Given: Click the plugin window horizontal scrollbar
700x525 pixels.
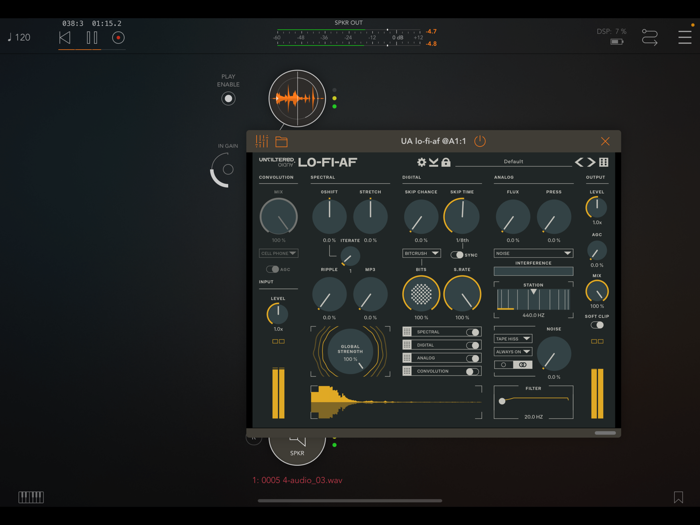Looking at the screenshot, I should [x=605, y=433].
